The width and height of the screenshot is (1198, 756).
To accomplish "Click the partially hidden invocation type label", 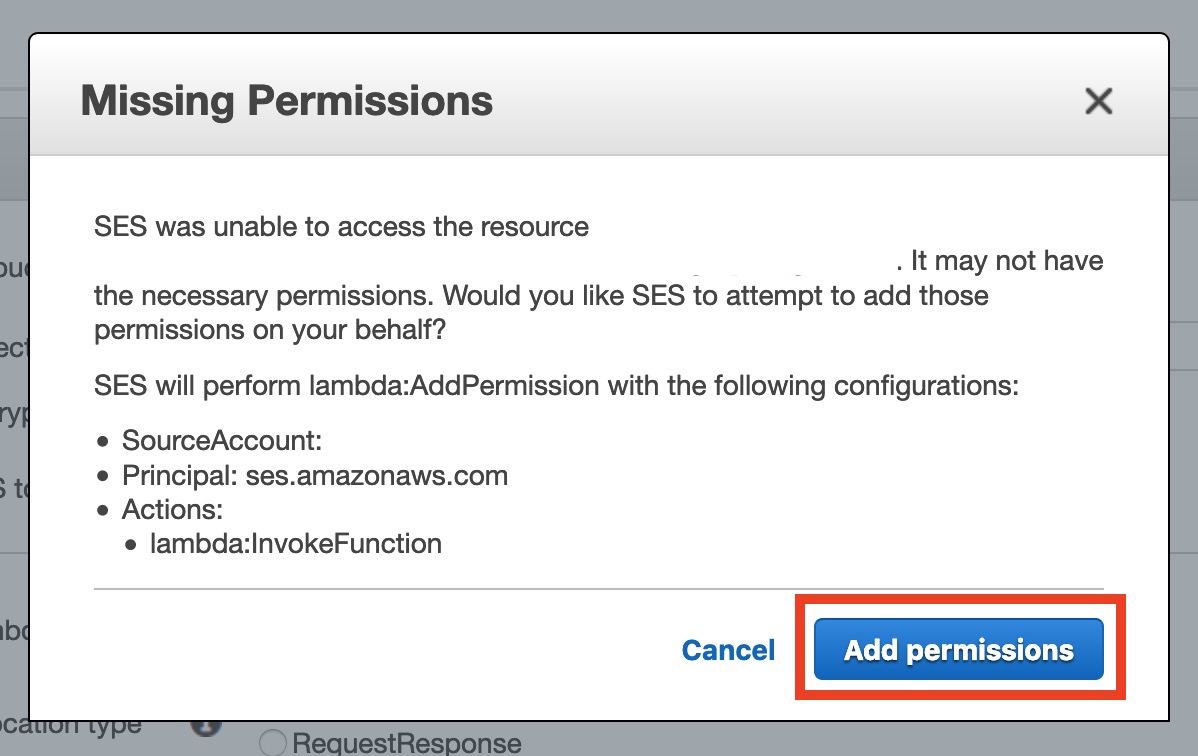I will [x=70, y=726].
